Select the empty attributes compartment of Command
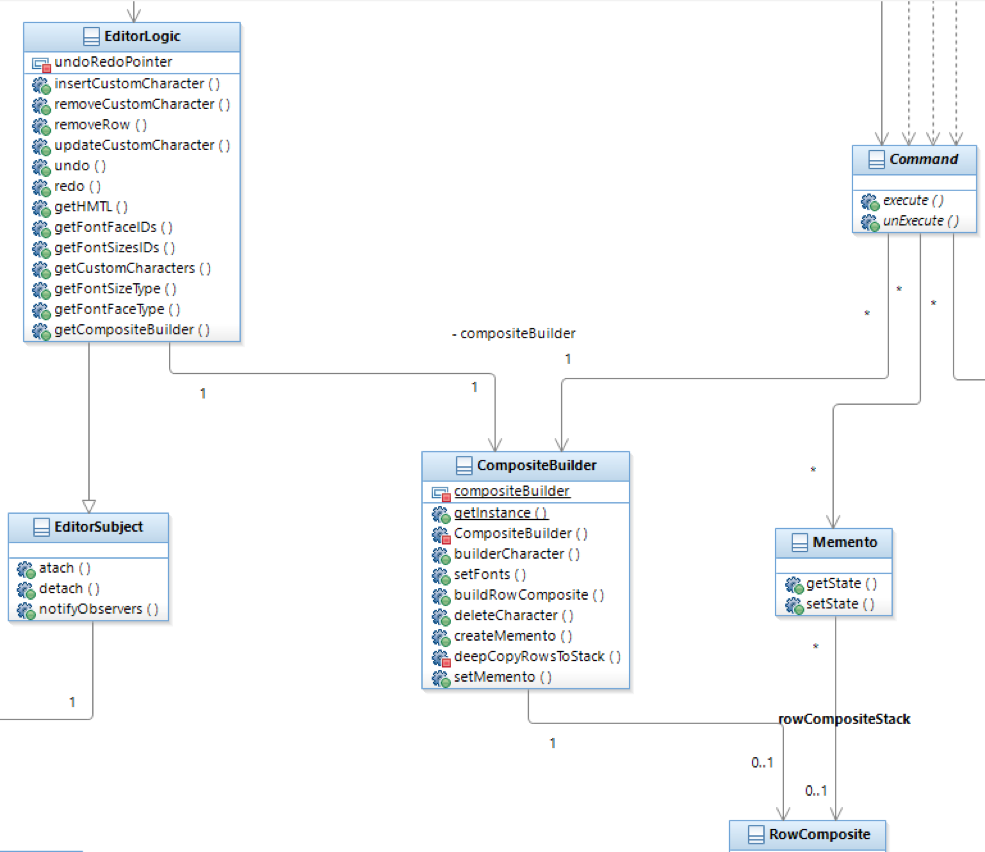This screenshot has width=985, height=852. click(914, 183)
